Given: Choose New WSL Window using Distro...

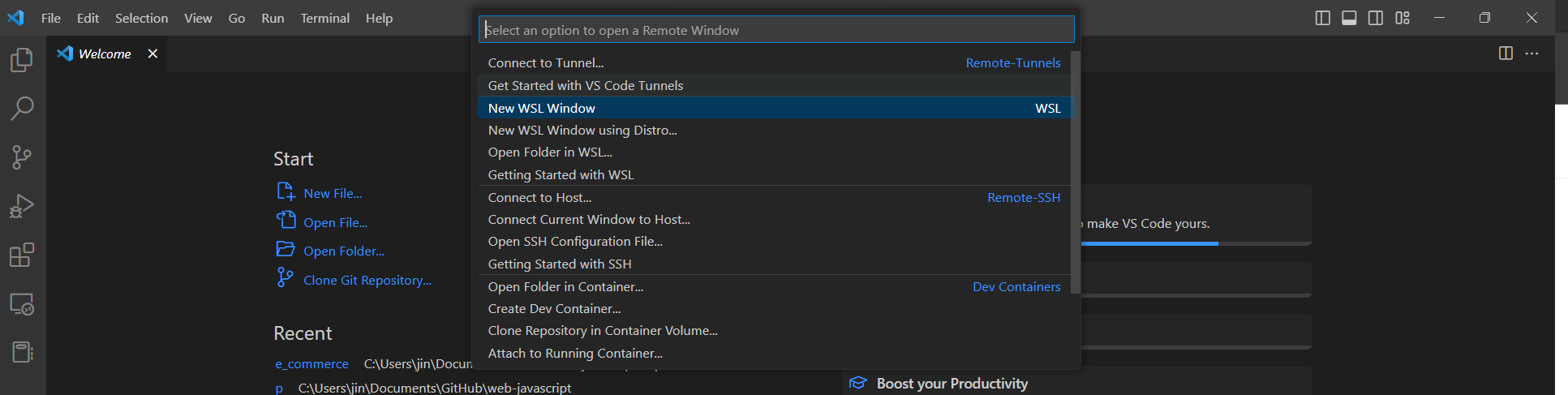Looking at the screenshot, I should pyautogui.click(x=775, y=130).
